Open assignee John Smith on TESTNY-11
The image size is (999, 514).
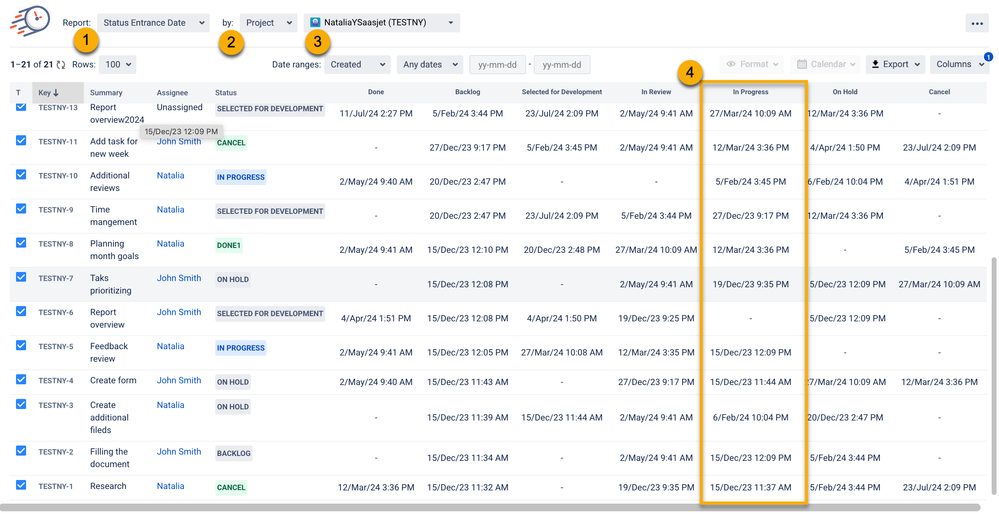coord(179,142)
